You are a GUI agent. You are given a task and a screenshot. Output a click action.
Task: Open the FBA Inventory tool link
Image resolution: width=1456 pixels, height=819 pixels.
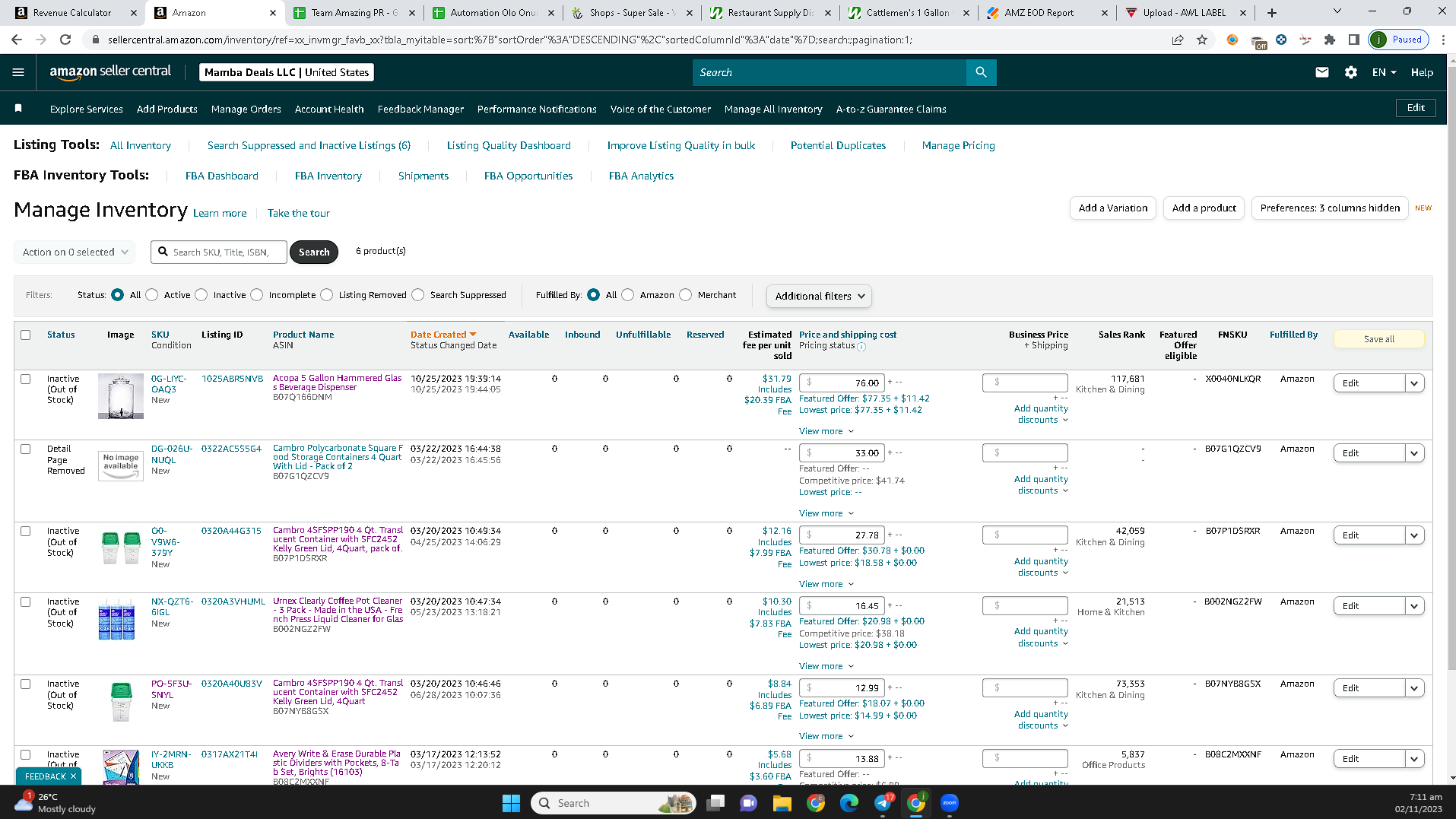click(328, 176)
